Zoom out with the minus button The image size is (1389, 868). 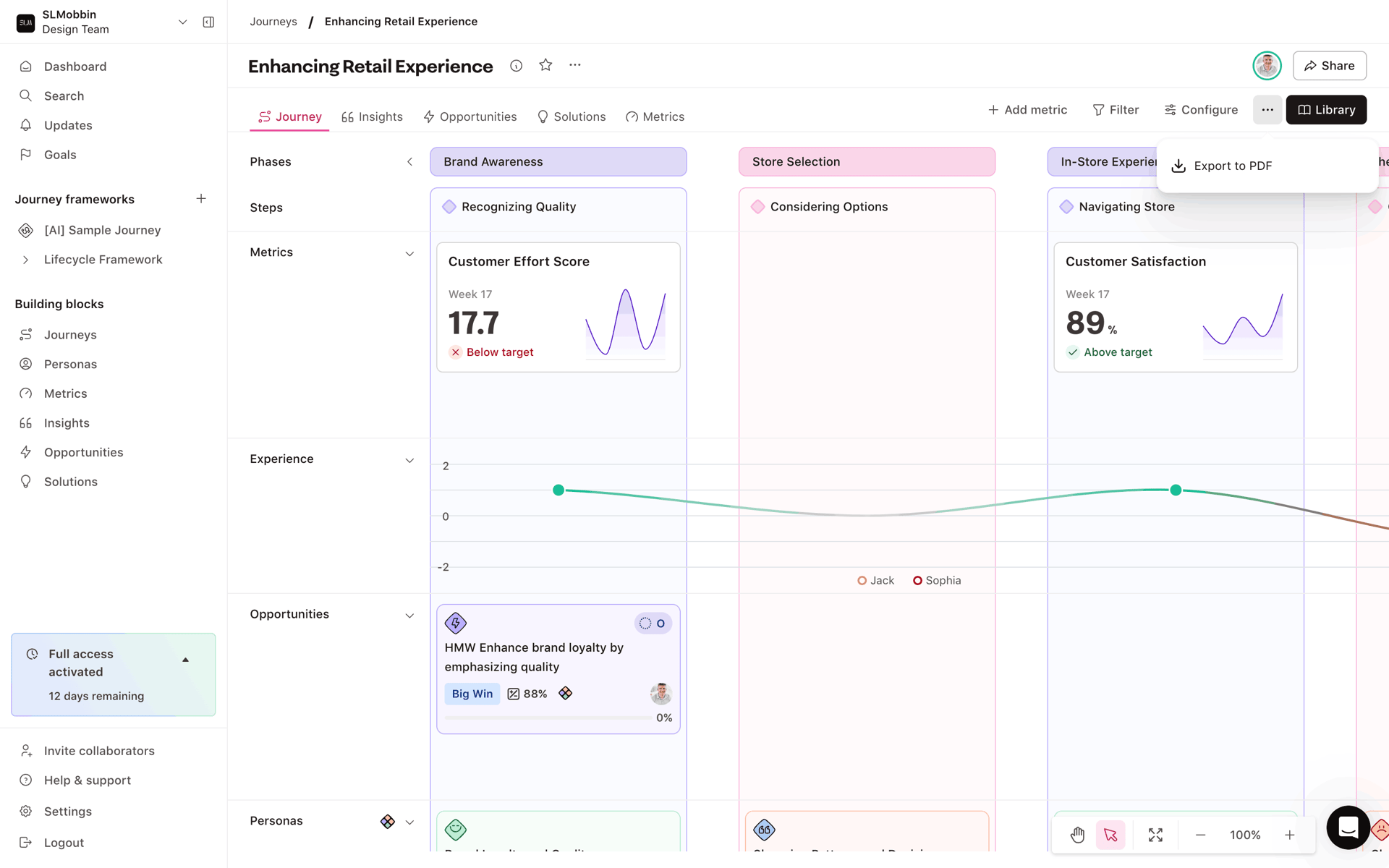tap(1200, 835)
